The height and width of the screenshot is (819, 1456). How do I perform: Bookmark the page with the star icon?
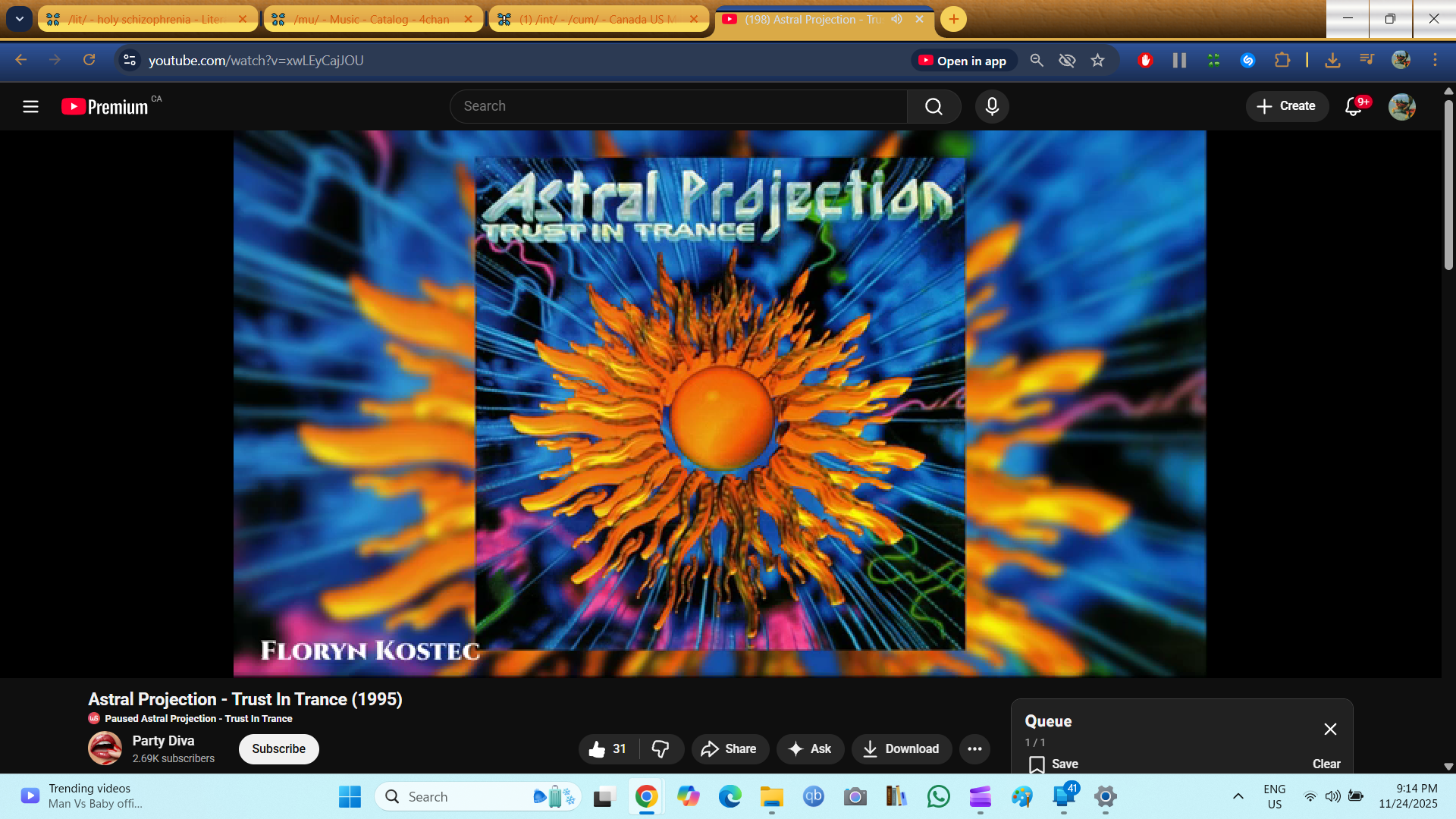click(1097, 61)
